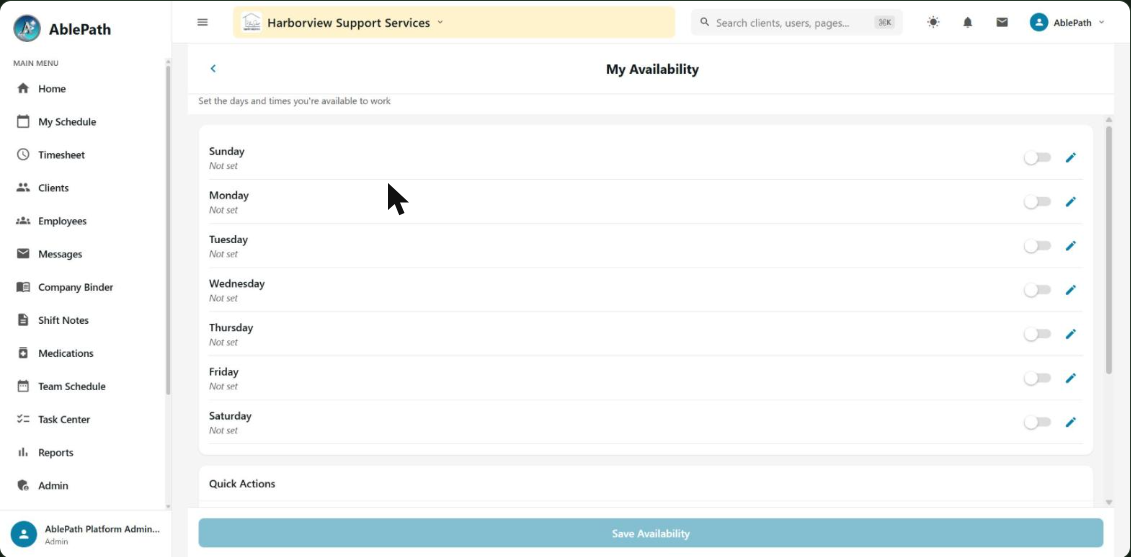Edit Thursday availability with pencil icon

[1070, 333]
